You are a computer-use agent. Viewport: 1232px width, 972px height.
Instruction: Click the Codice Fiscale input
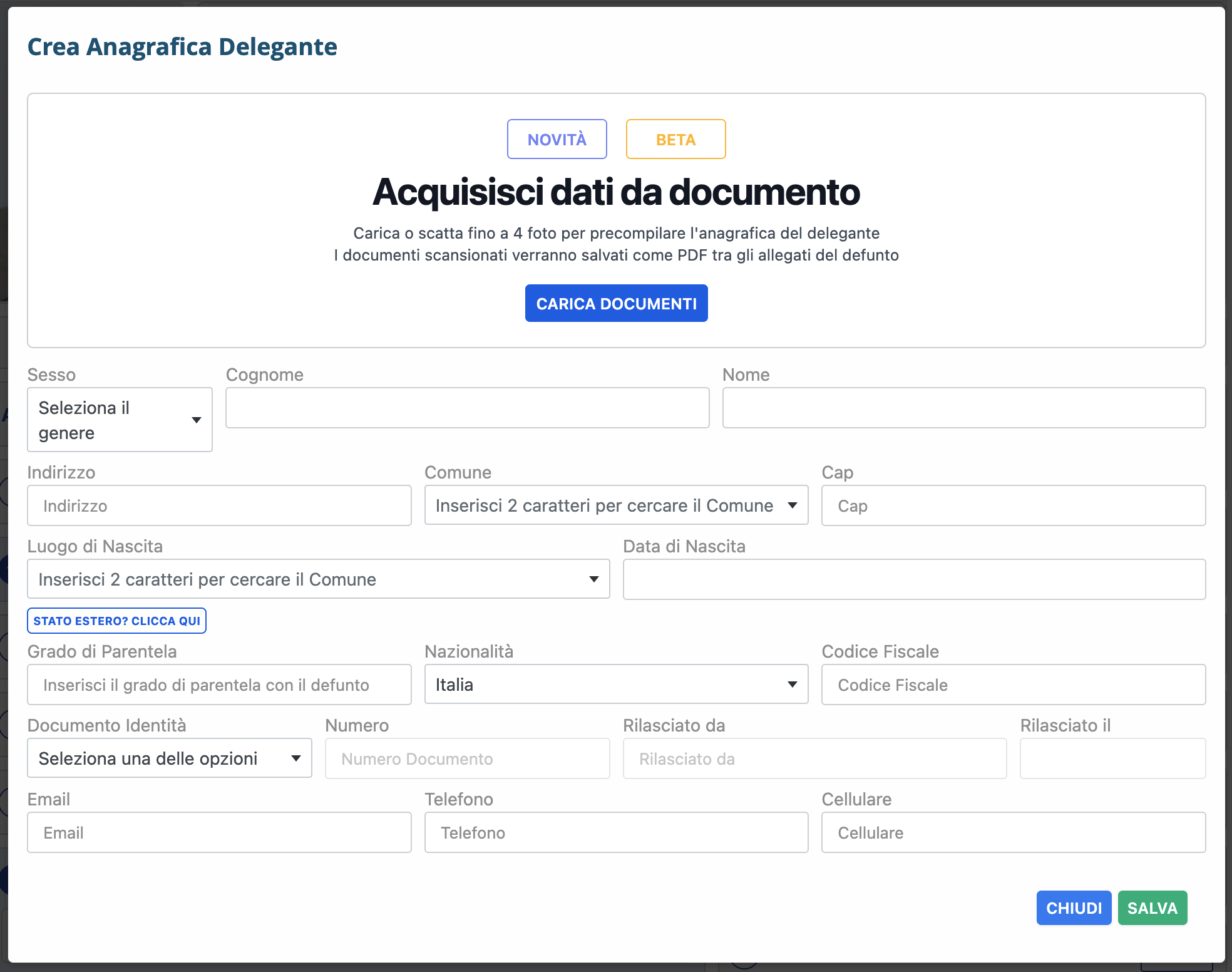coord(1013,685)
